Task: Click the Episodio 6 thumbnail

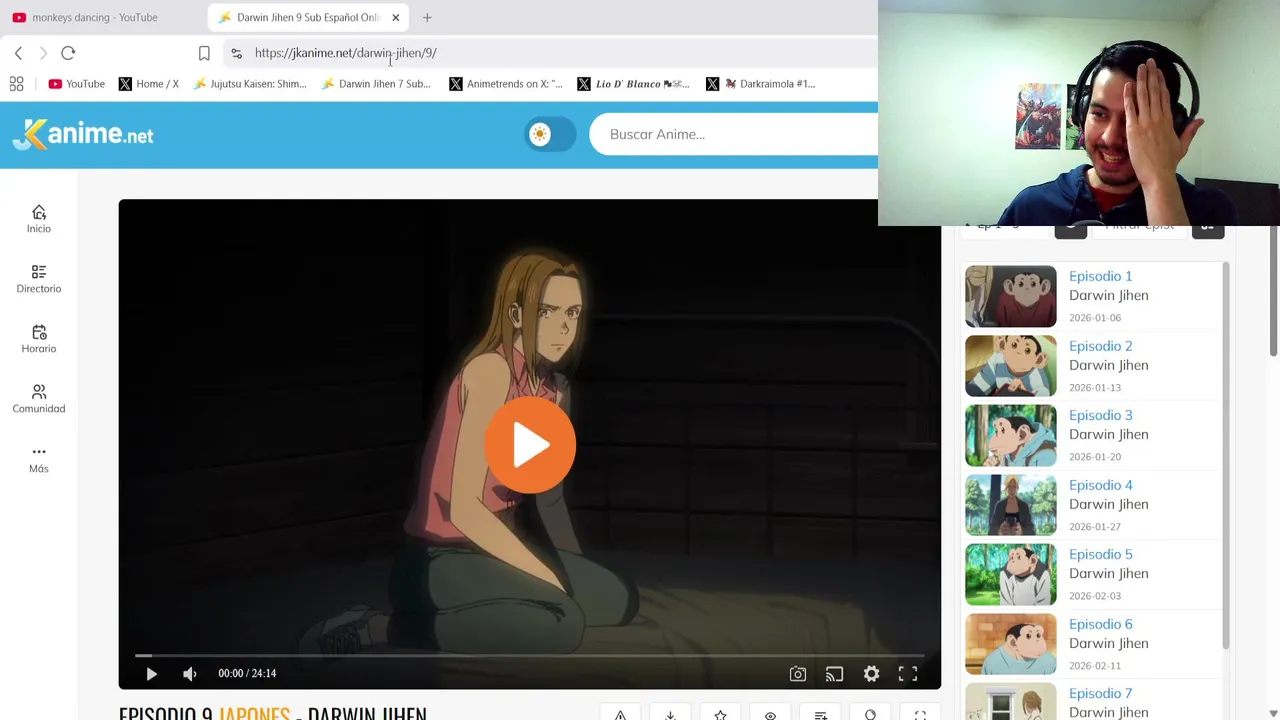Action: (1010, 644)
